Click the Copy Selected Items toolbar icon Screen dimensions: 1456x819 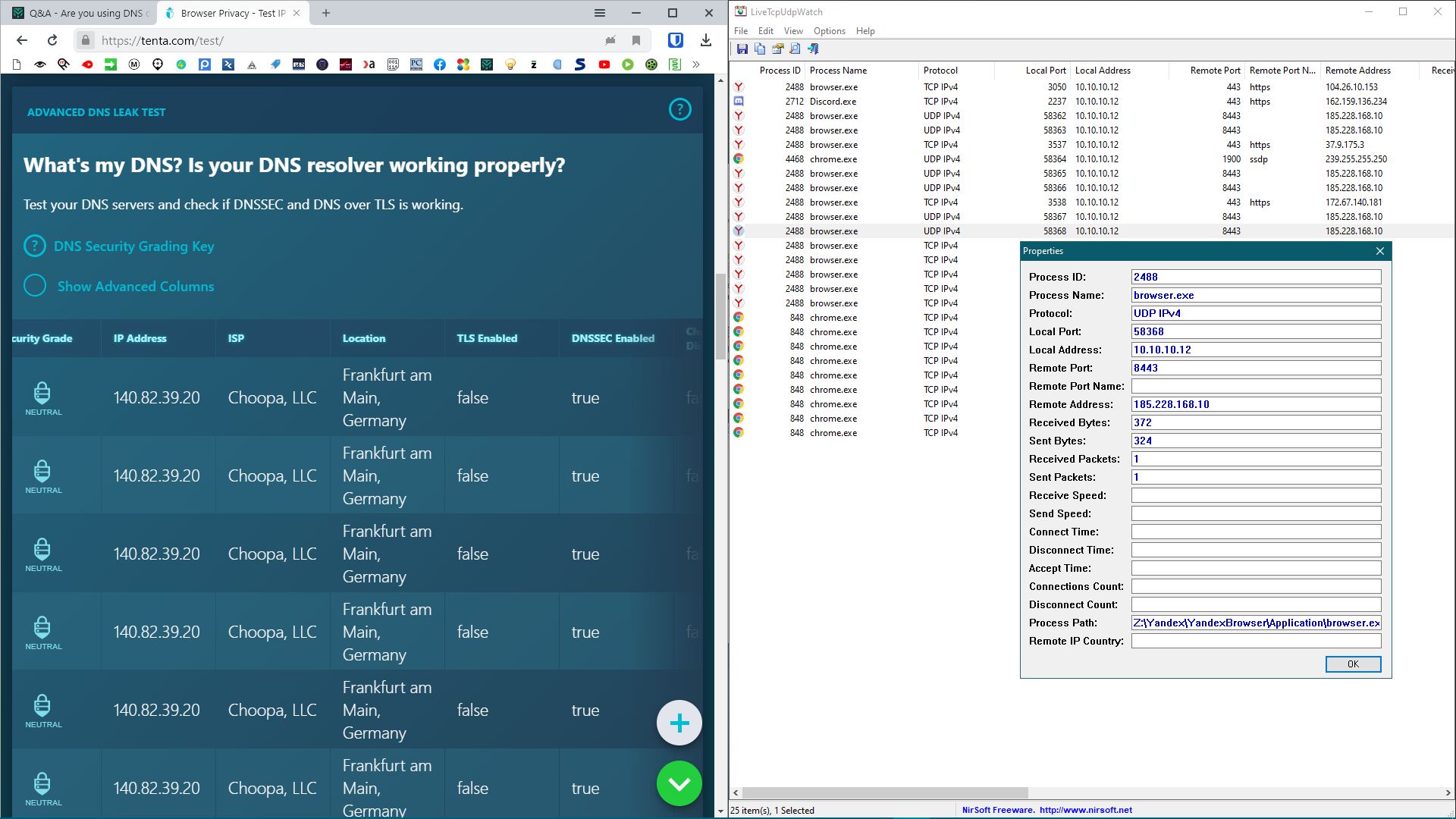pyautogui.click(x=760, y=49)
